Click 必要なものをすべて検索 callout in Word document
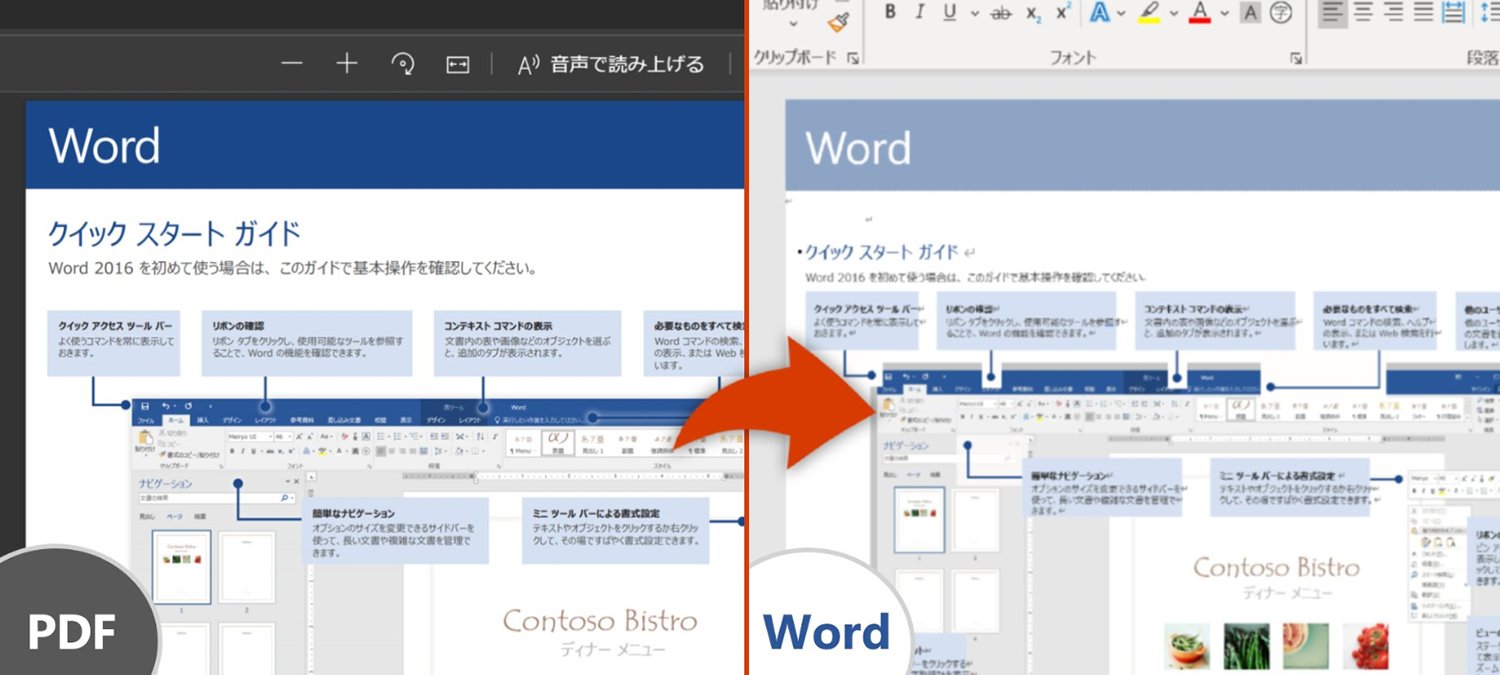 (1375, 321)
